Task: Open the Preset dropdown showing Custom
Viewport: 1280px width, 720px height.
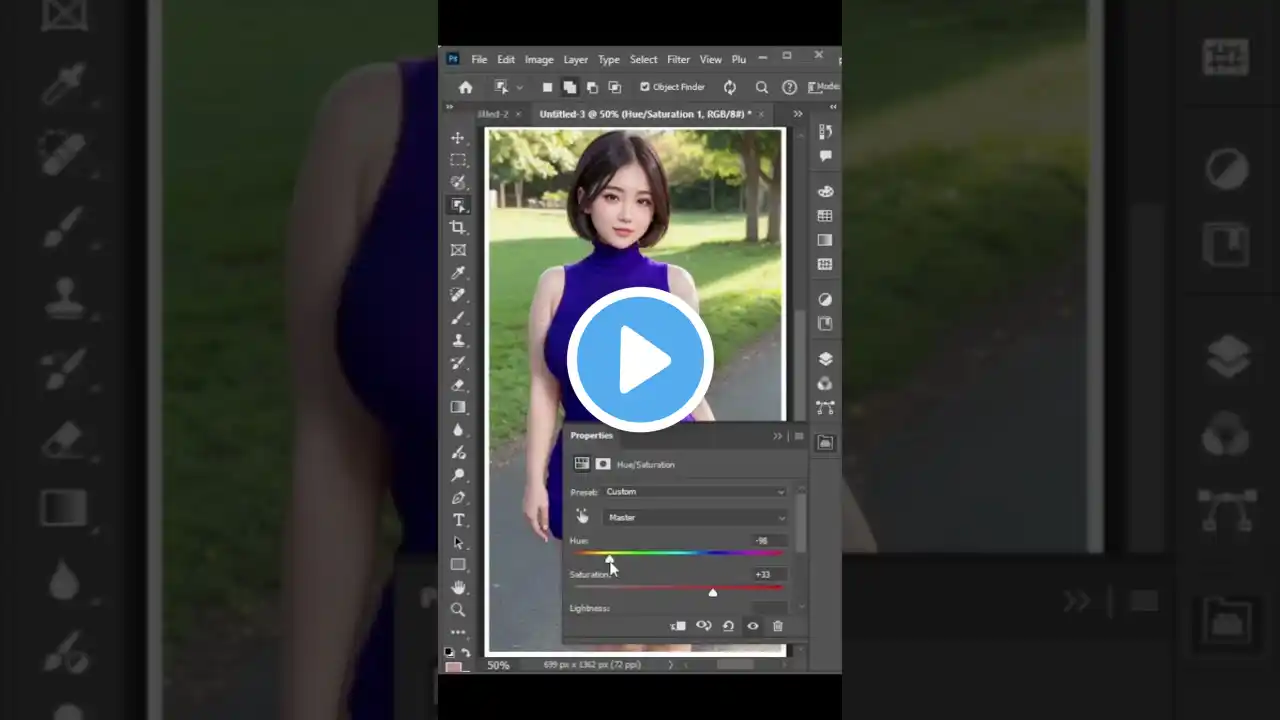Action: point(694,491)
